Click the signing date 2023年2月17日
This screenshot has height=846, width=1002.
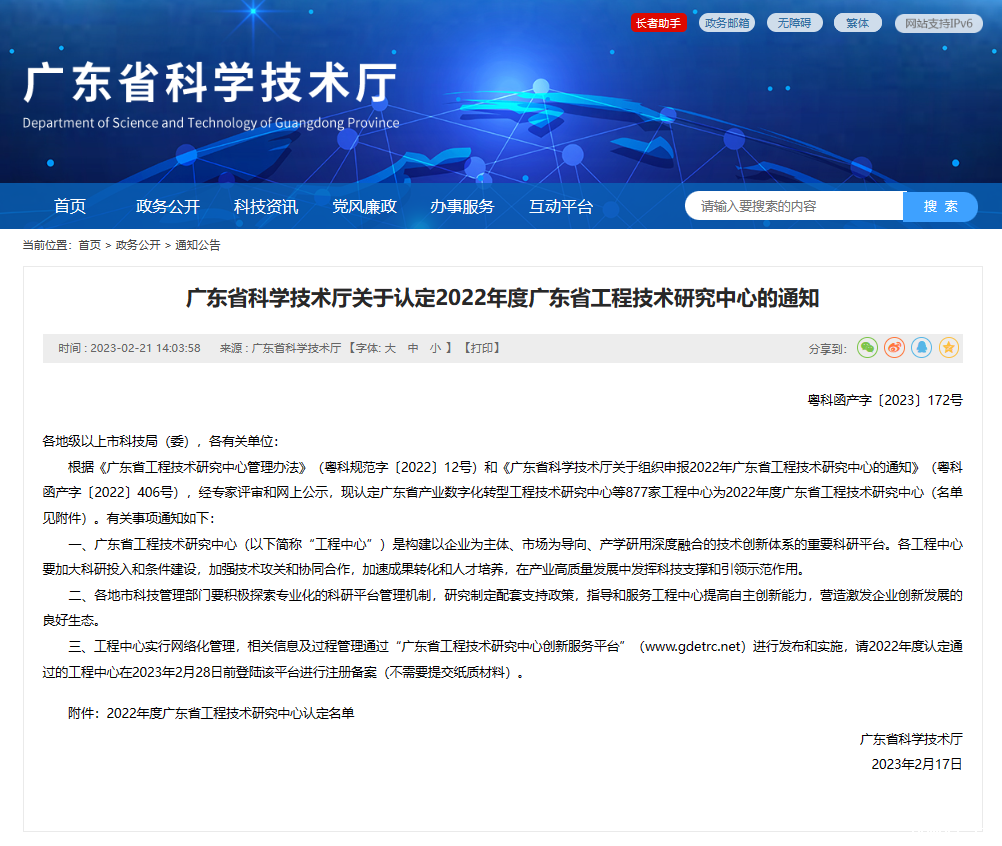point(917,764)
